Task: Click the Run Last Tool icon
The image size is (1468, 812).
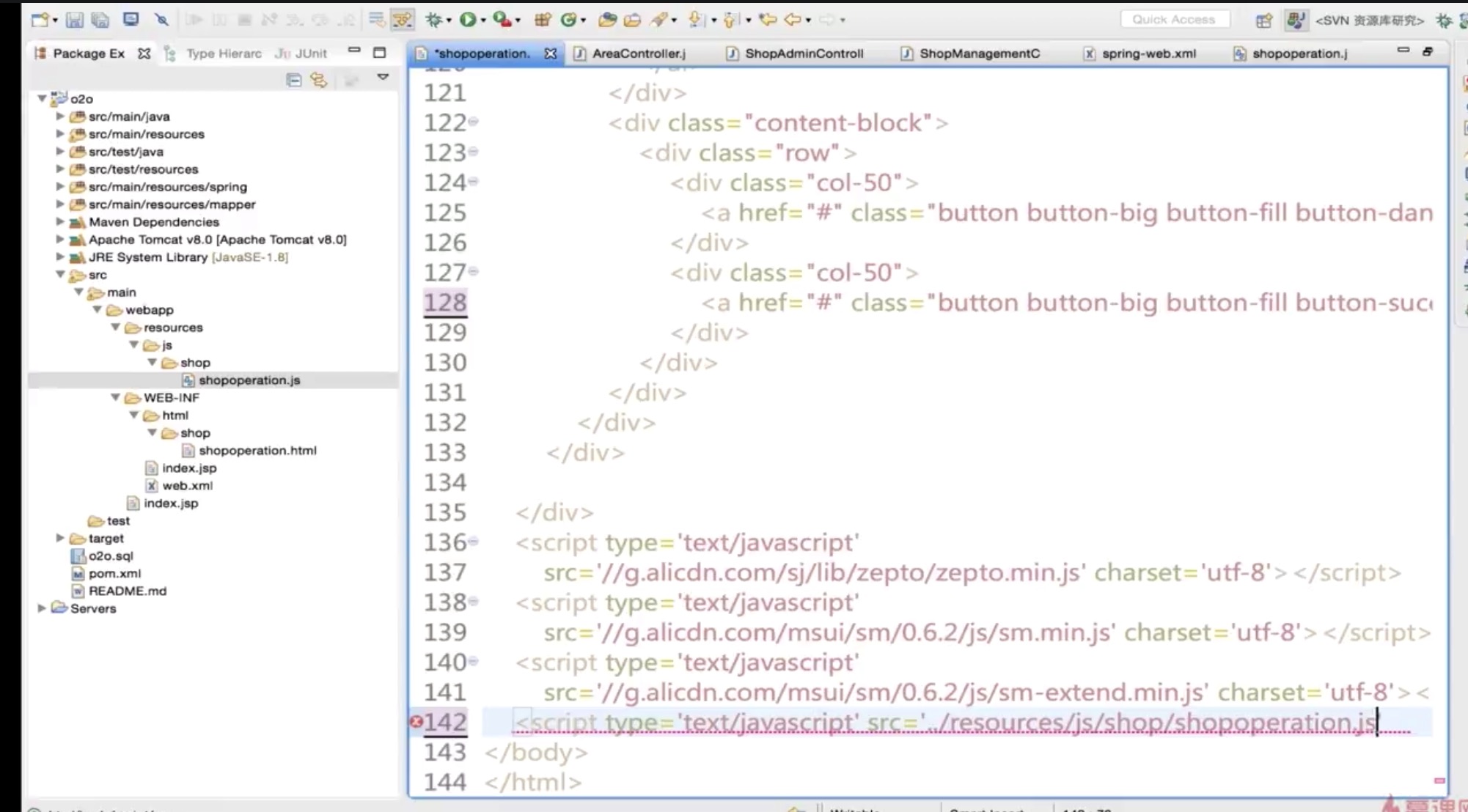Action: (x=502, y=20)
